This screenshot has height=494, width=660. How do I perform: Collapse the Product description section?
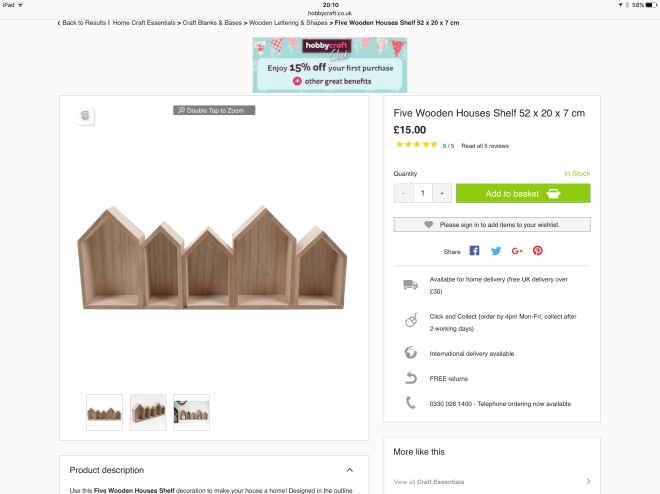pyautogui.click(x=350, y=470)
